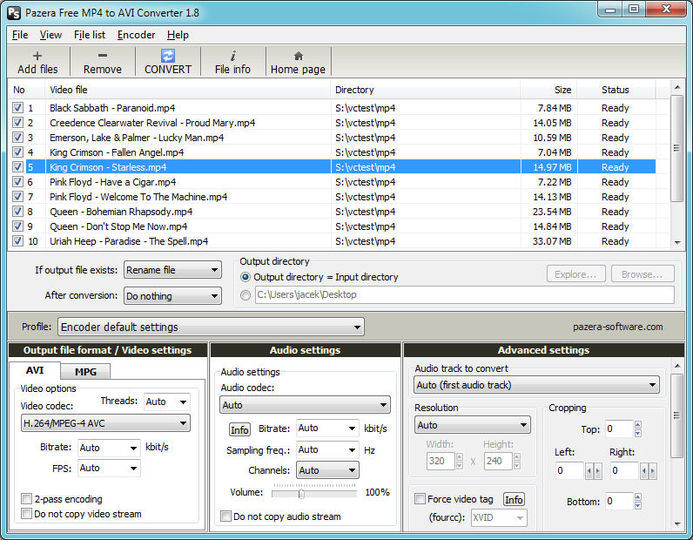The image size is (693, 540).
Task: Open the Sampling freq. dropdown
Action: click(327, 450)
